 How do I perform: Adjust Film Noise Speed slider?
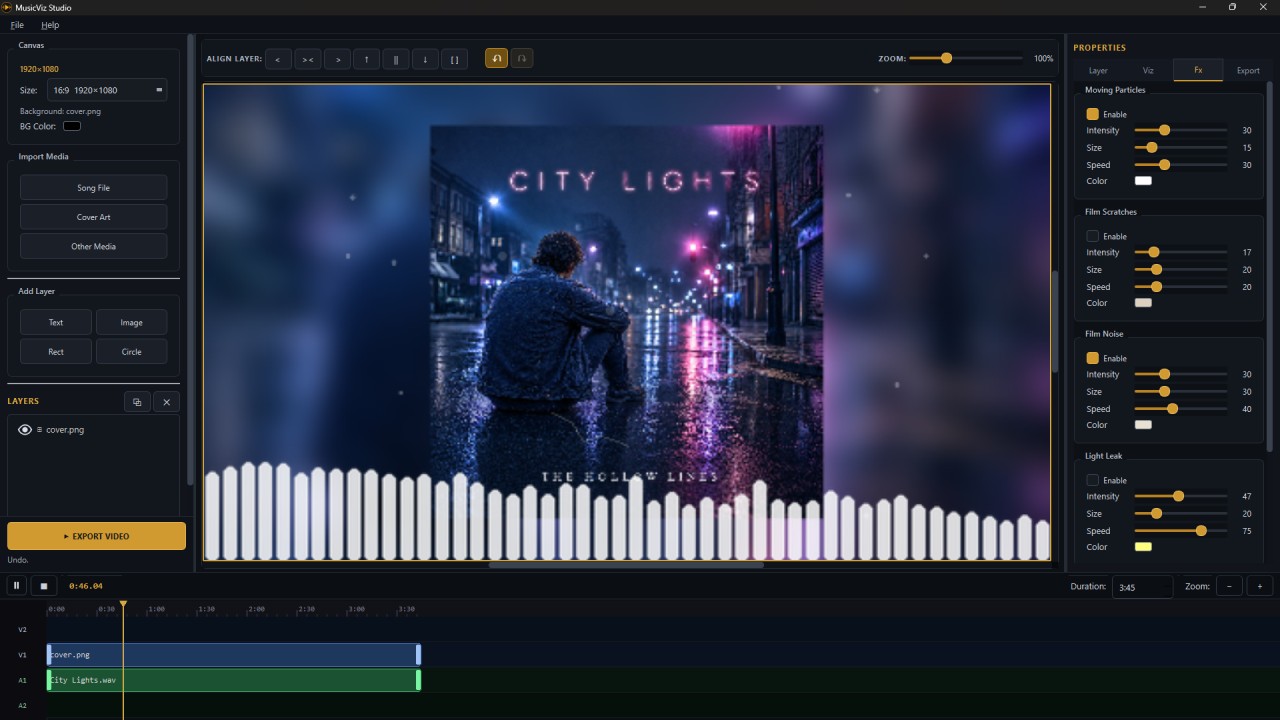[x=1181, y=409]
